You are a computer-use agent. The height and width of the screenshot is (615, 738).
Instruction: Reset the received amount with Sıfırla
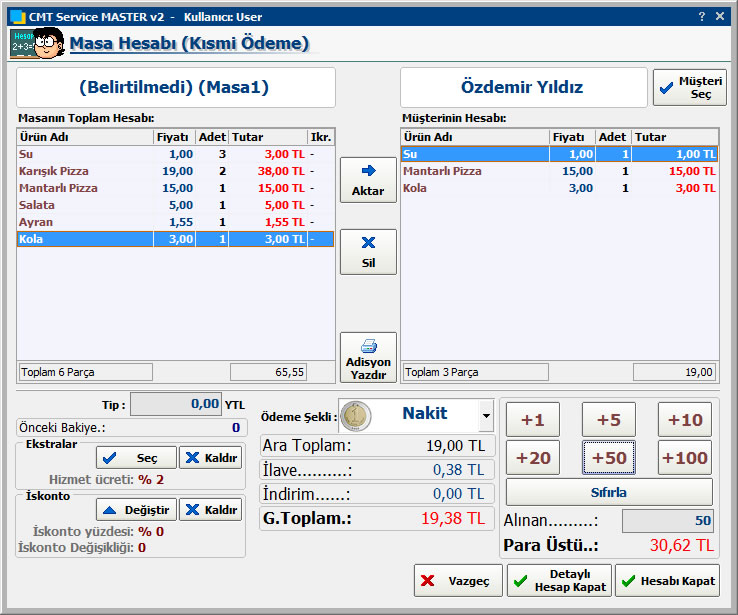click(609, 493)
